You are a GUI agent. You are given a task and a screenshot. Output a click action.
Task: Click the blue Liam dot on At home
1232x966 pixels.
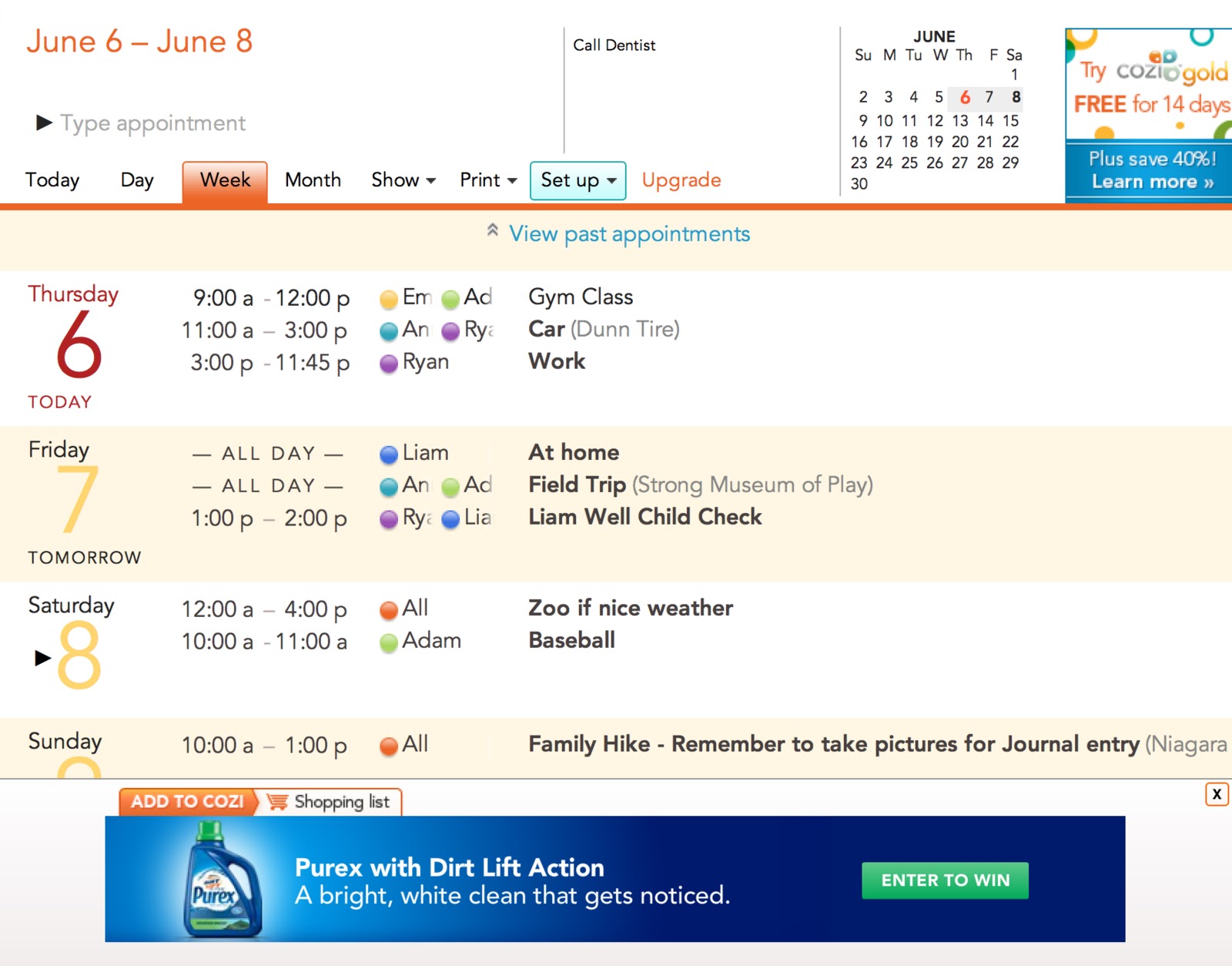[x=389, y=454]
